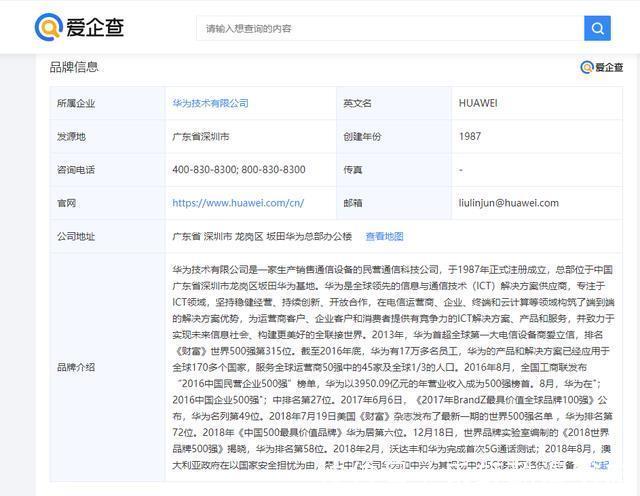
Task: Click the 英文名 label cell
Action: click(x=394, y=103)
